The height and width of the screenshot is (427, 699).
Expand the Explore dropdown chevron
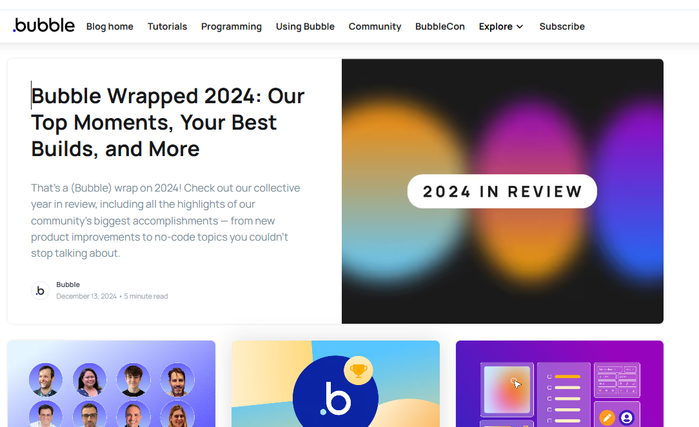pos(520,27)
